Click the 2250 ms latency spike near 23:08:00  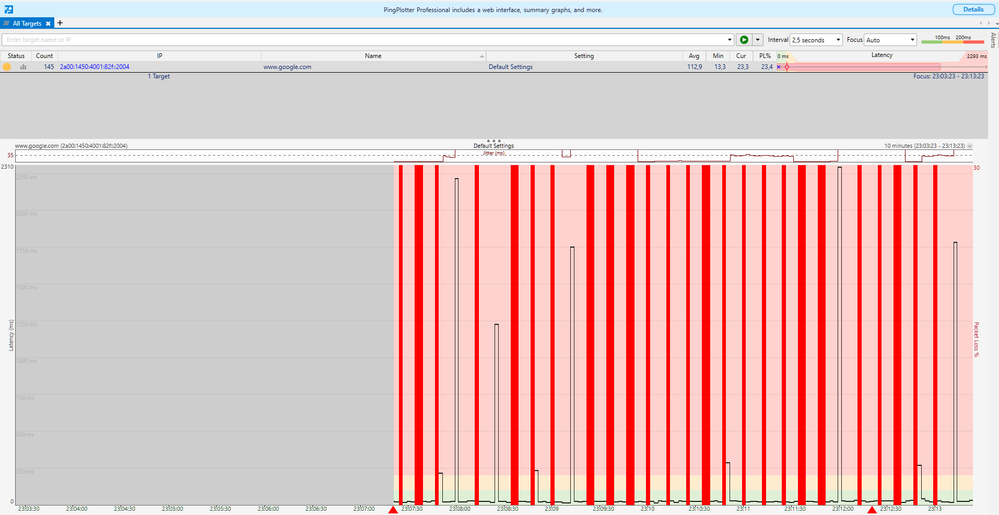point(456,340)
